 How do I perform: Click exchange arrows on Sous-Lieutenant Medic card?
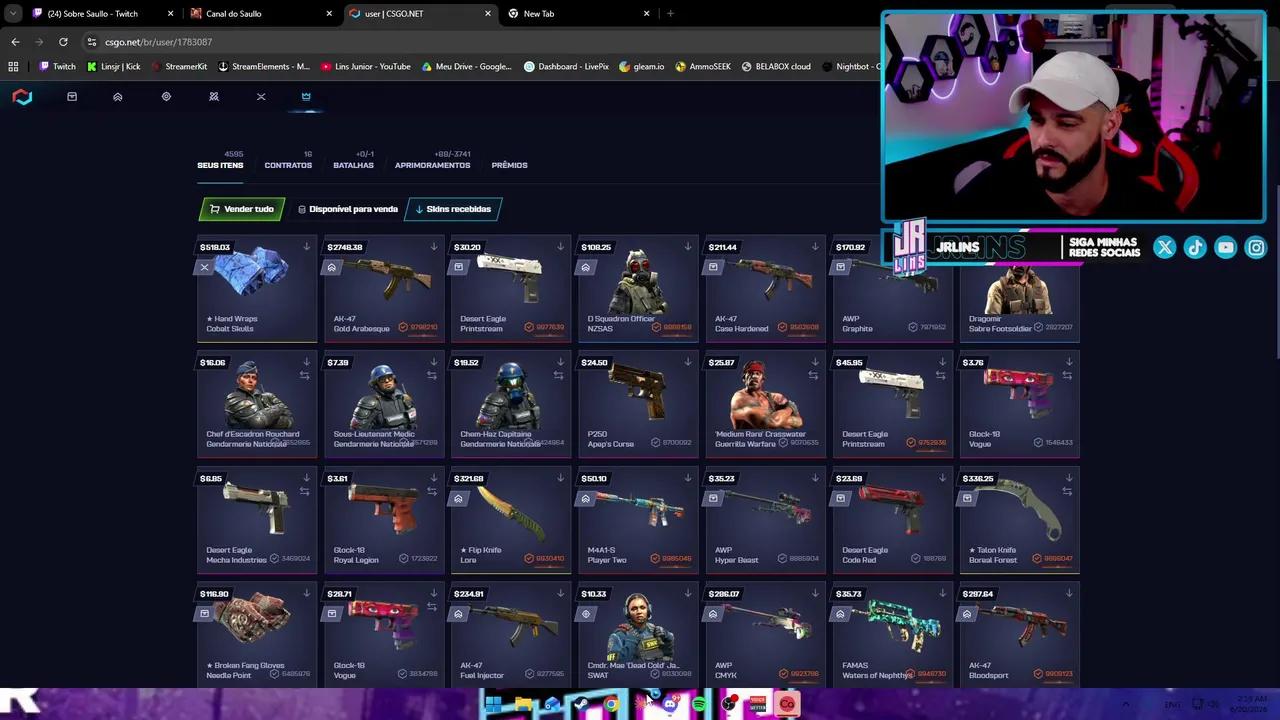pyautogui.click(x=432, y=375)
